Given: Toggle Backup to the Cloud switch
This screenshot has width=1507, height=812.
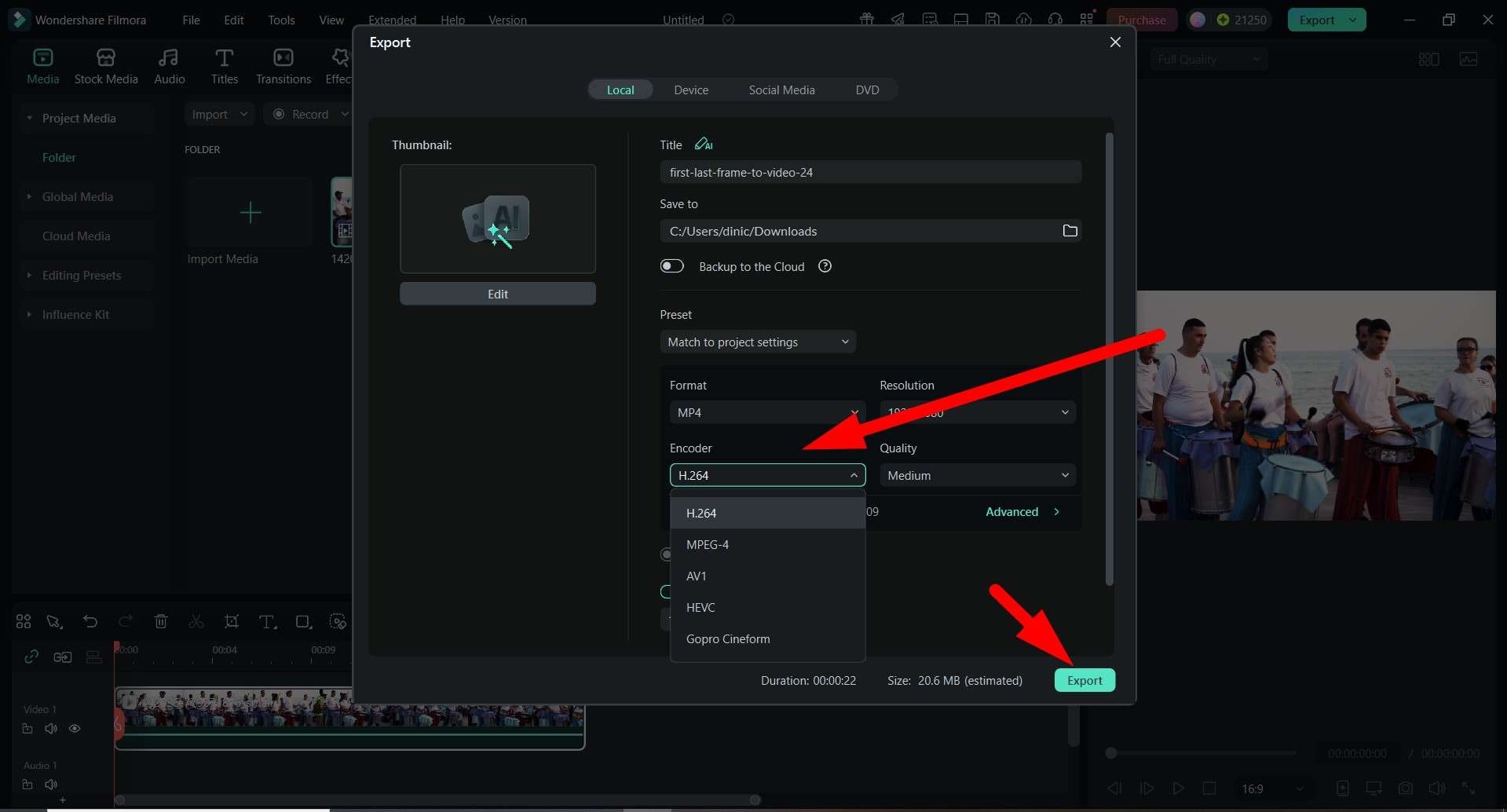Looking at the screenshot, I should click(672, 266).
